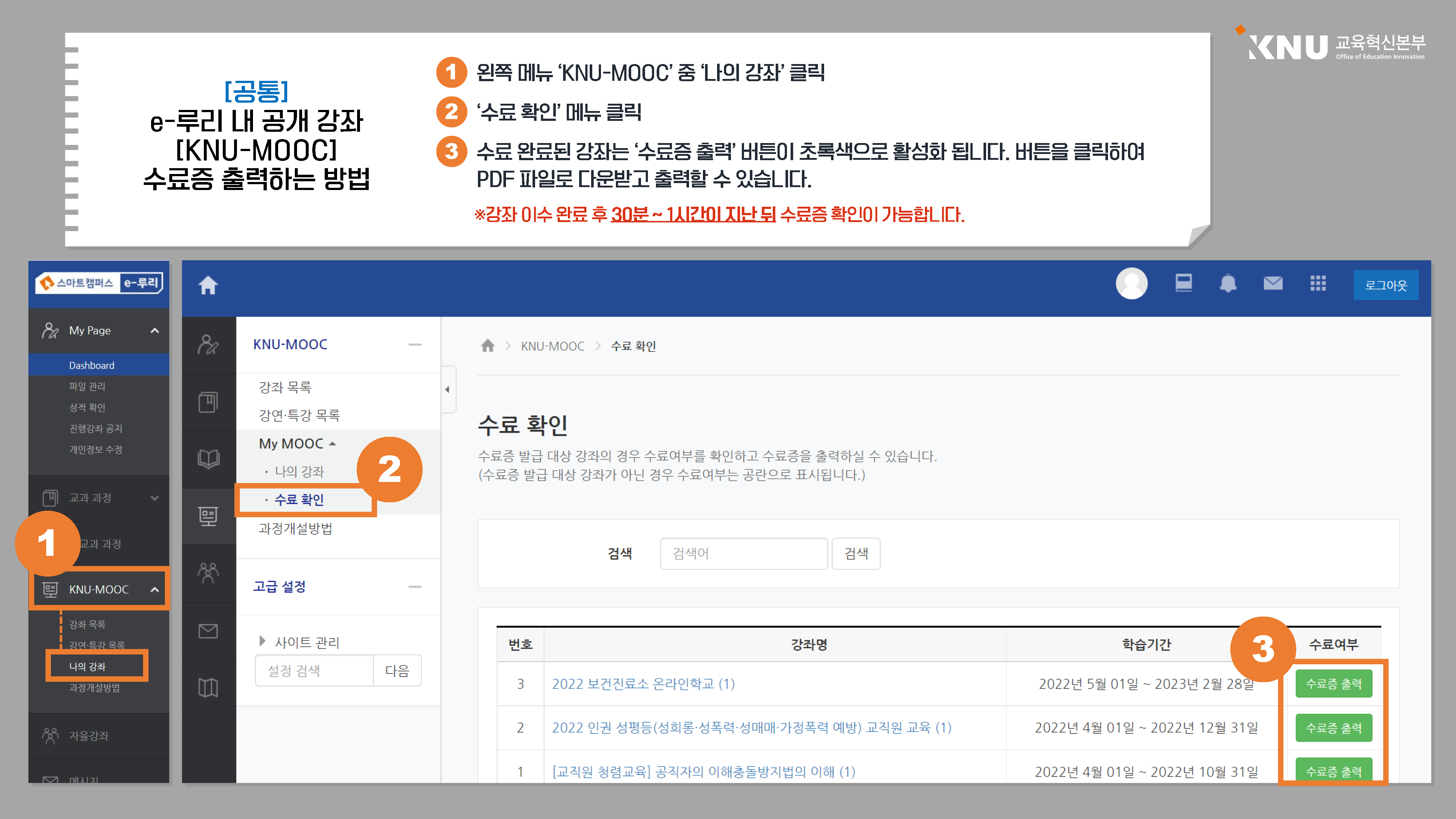The image size is (1456, 819).
Task: Click the user profile avatar
Action: click(x=1131, y=283)
